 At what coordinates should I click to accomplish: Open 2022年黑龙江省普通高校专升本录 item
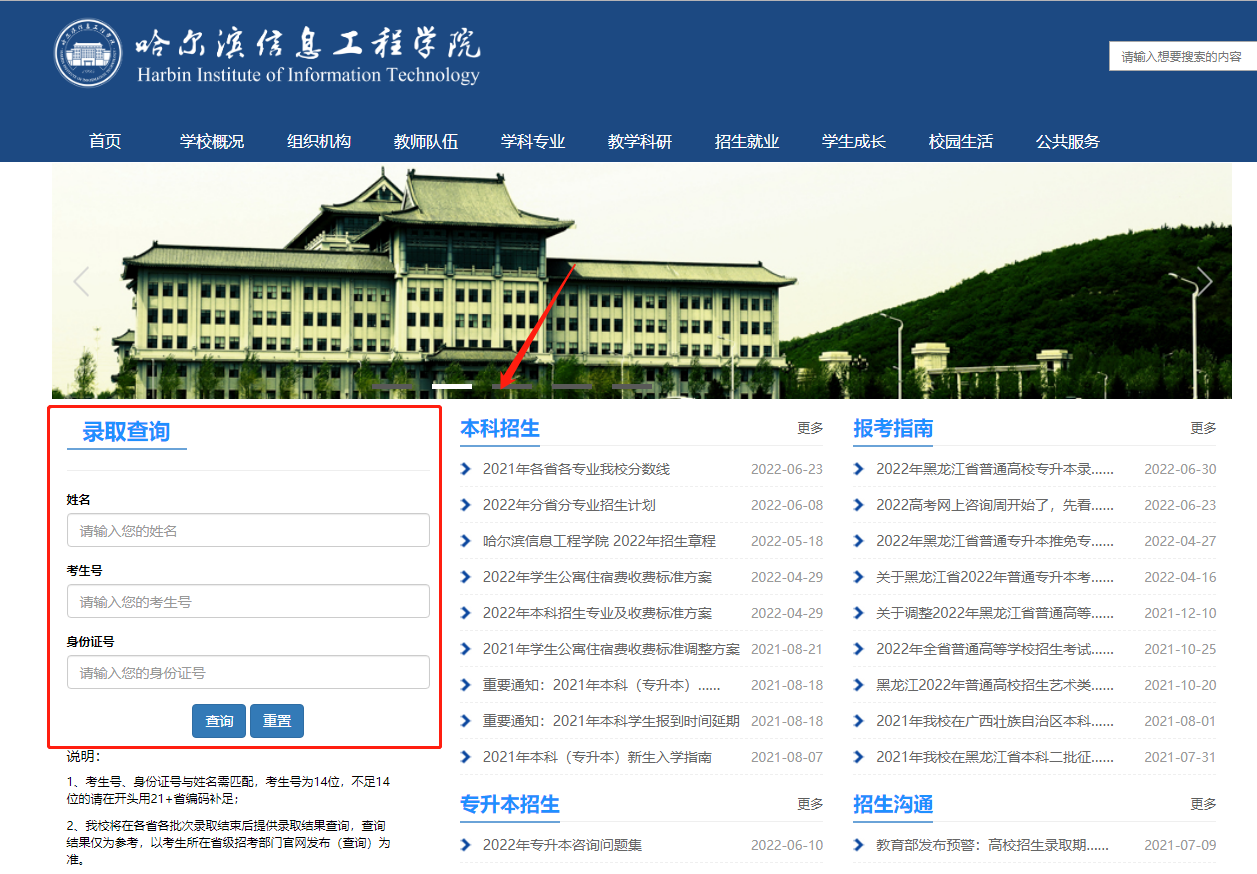point(995,469)
